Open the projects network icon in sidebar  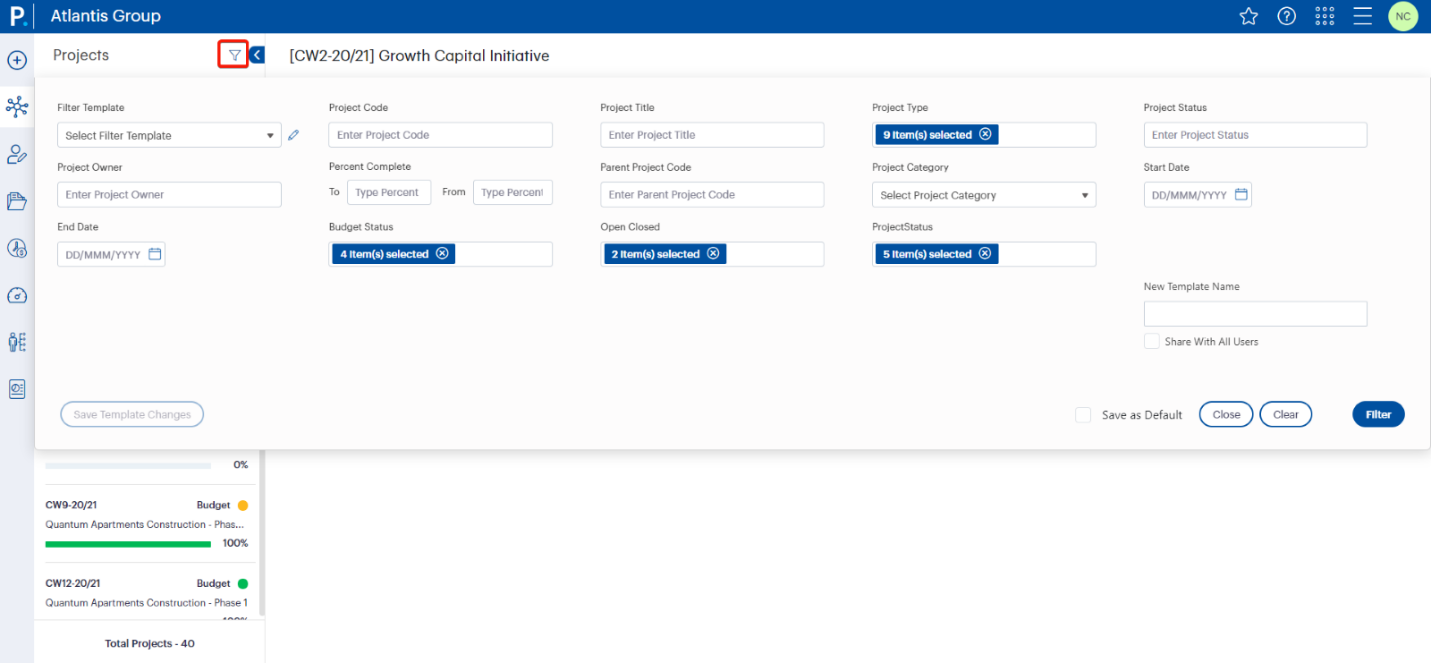(17, 106)
